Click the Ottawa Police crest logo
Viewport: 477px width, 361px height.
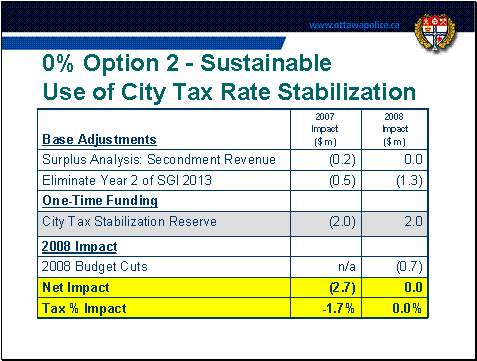[x=435, y=33]
